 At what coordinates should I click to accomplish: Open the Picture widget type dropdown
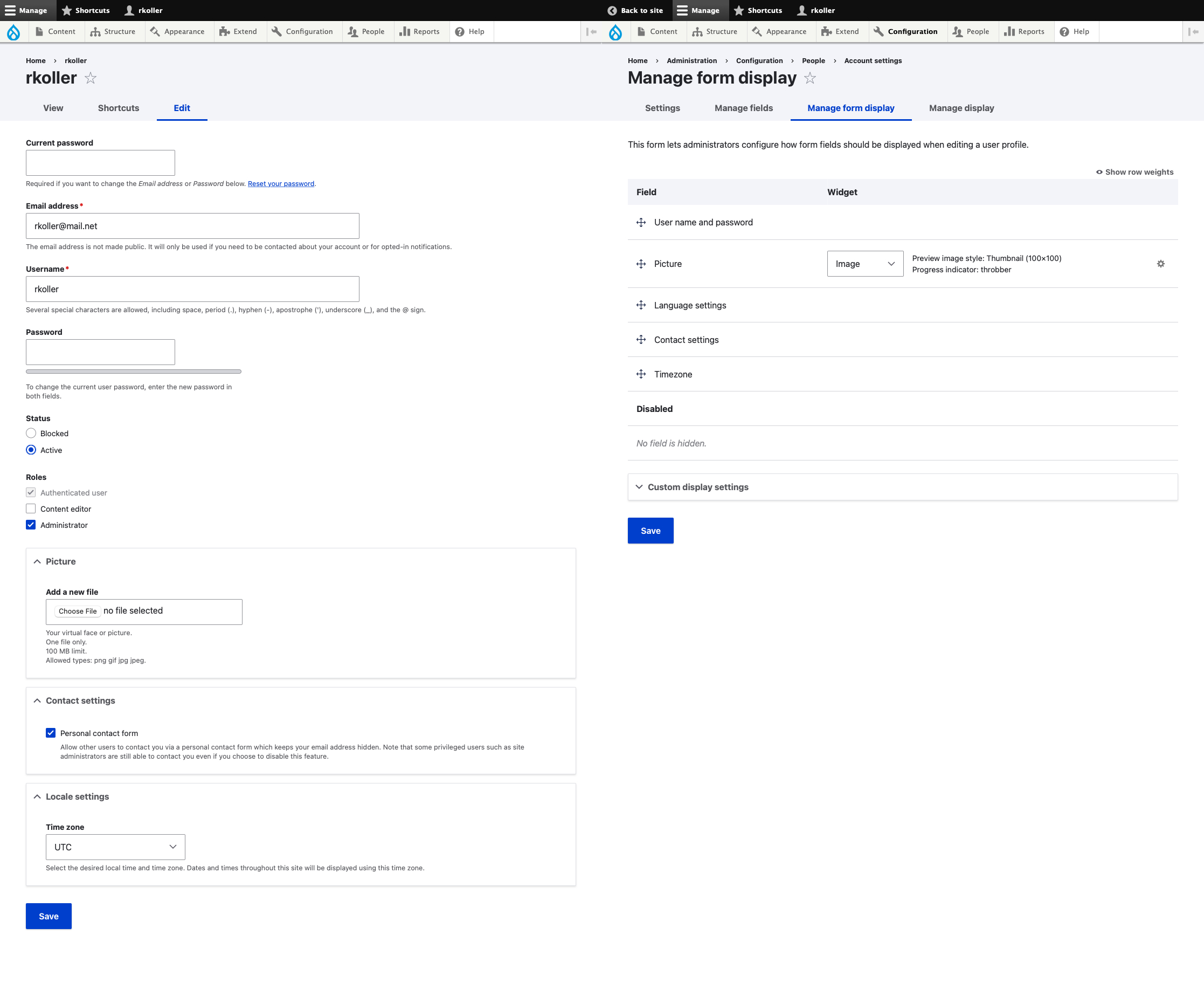(865, 264)
